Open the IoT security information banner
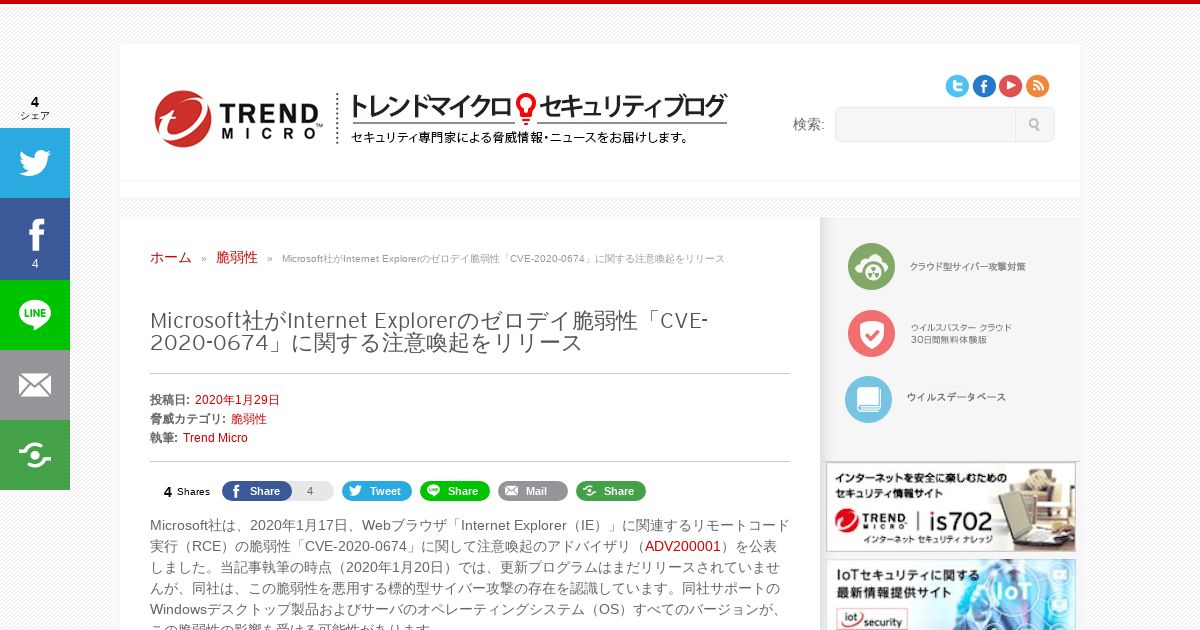The height and width of the screenshot is (630, 1200). (951, 595)
